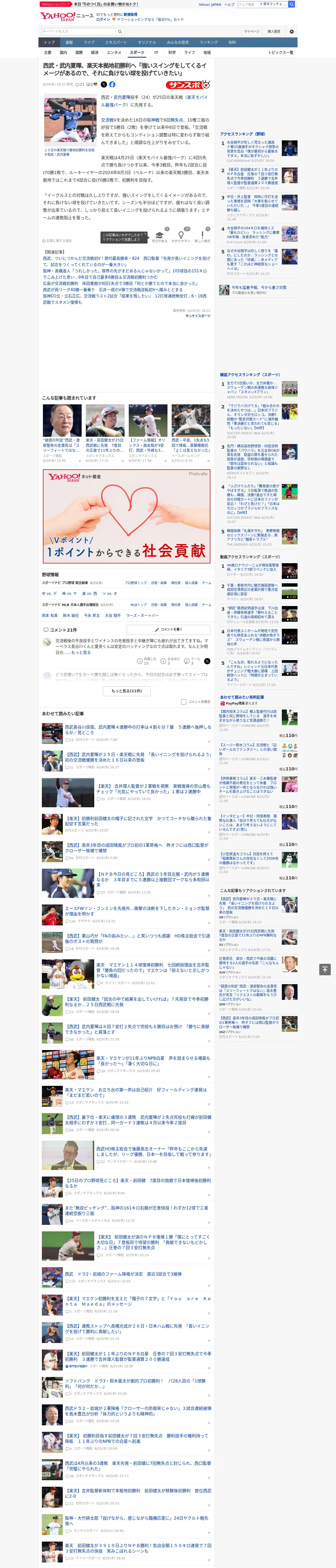Screen dimensions: 336x1568
Task: Open the 今井 昇太 player link
Action: click(x=92, y=615)
